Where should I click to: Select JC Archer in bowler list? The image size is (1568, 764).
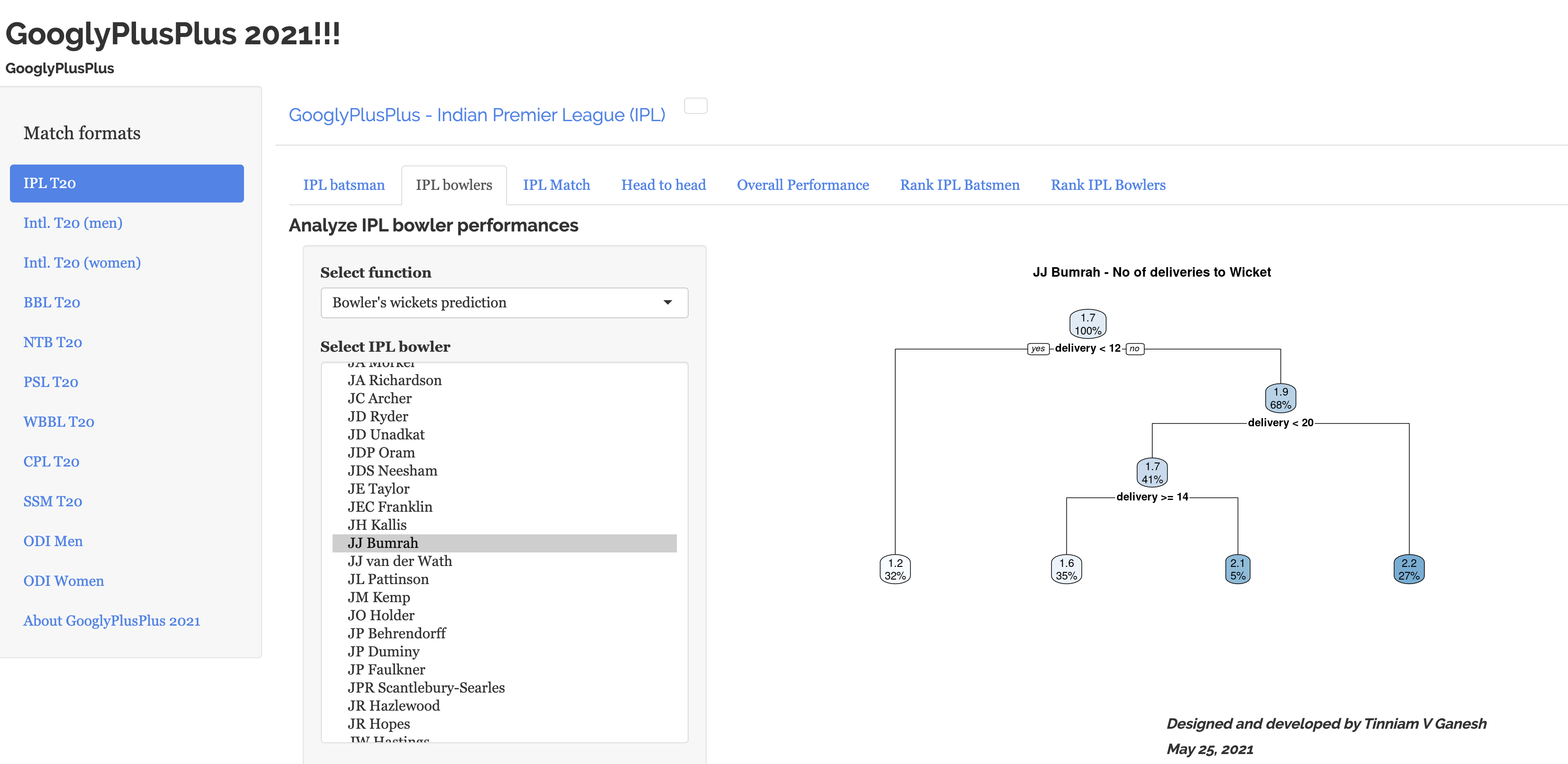pos(379,398)
